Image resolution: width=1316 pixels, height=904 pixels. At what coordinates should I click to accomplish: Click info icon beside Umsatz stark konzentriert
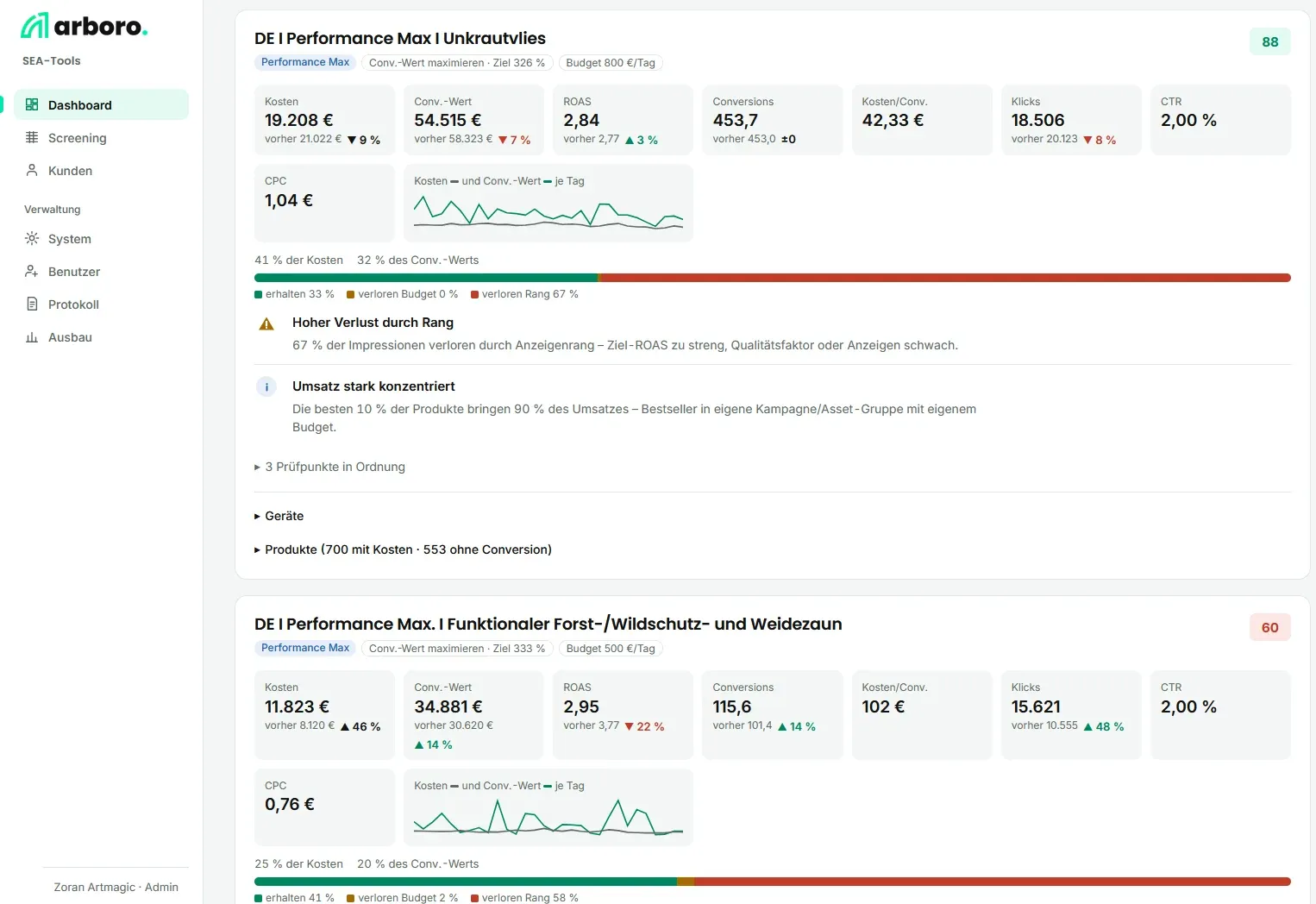(x=266, y=386)
